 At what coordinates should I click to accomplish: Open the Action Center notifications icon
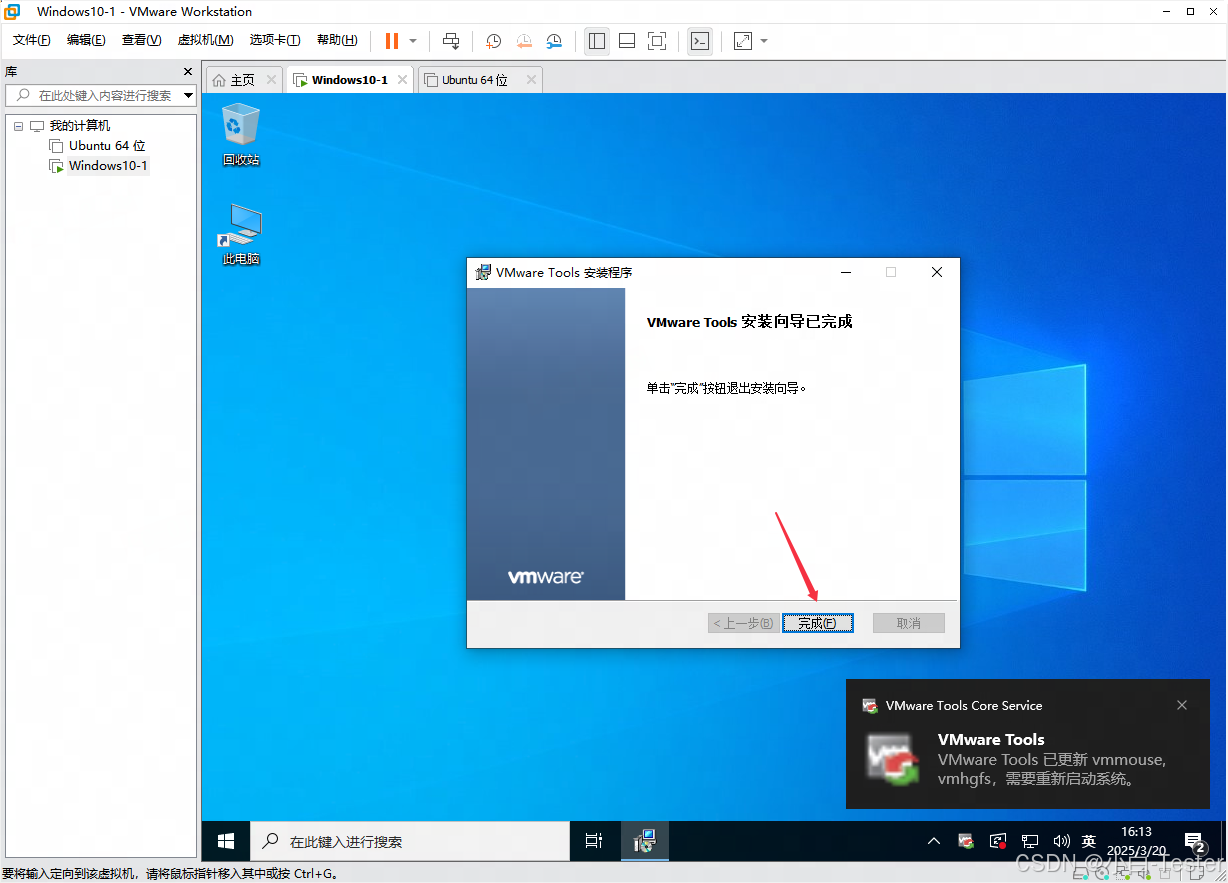tap(1194, 841)
